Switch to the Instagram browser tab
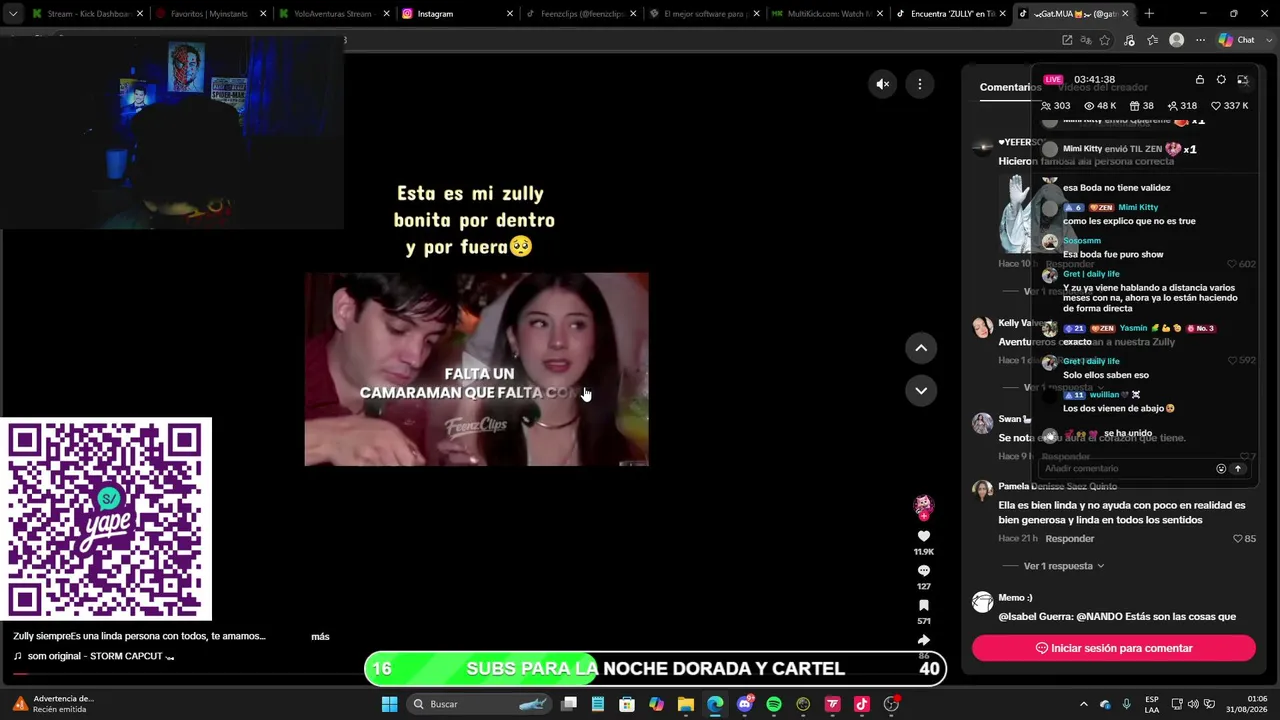1280x720 pixels. tap(457, 14)
